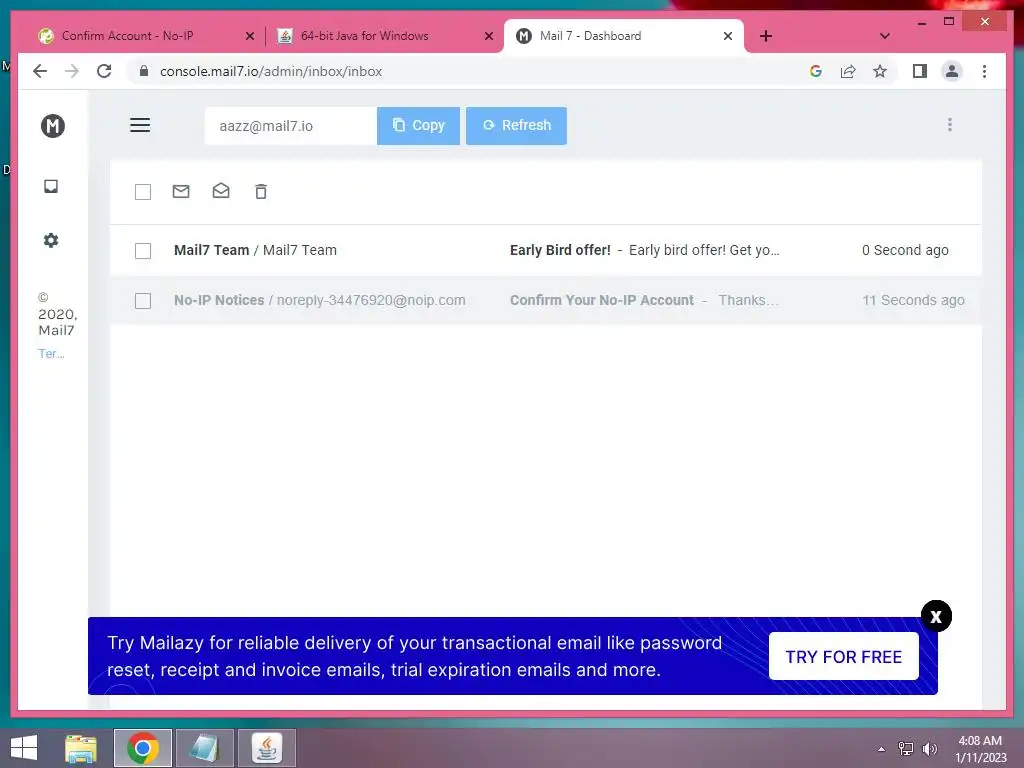
Task: Go forward with browser forward arrow
Action: 72,71
